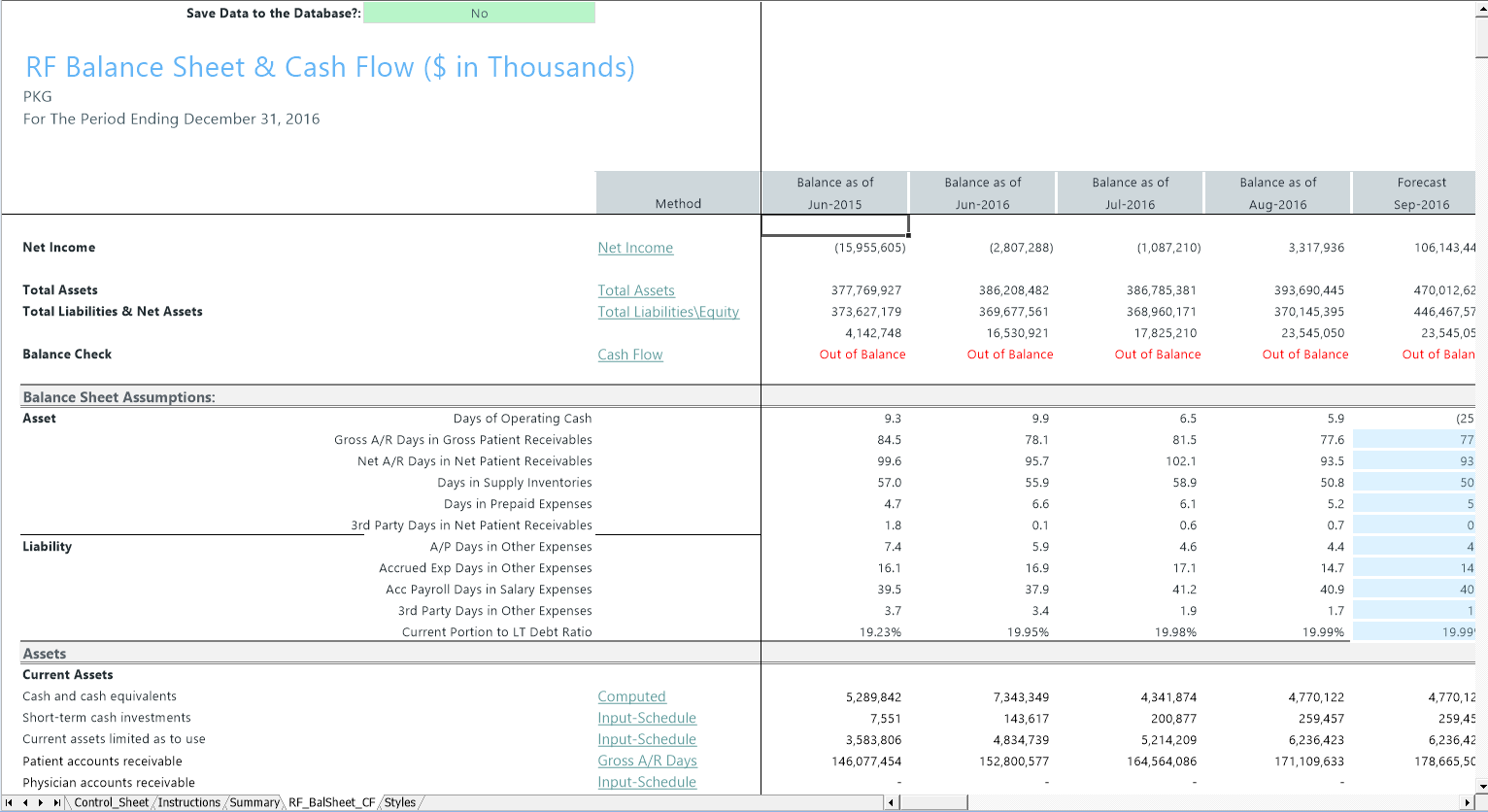Select Current Portion ratio 19.99% under Aug-2016
The height and width of the screenshot is (812, 1488).
tap(1324, 632)
